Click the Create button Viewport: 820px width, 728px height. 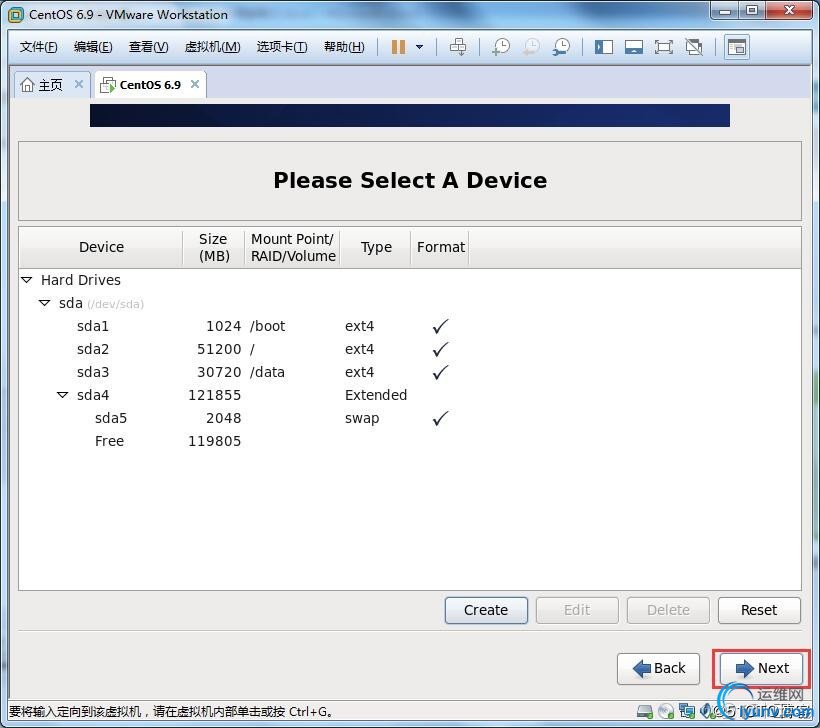tap(486, 610)
